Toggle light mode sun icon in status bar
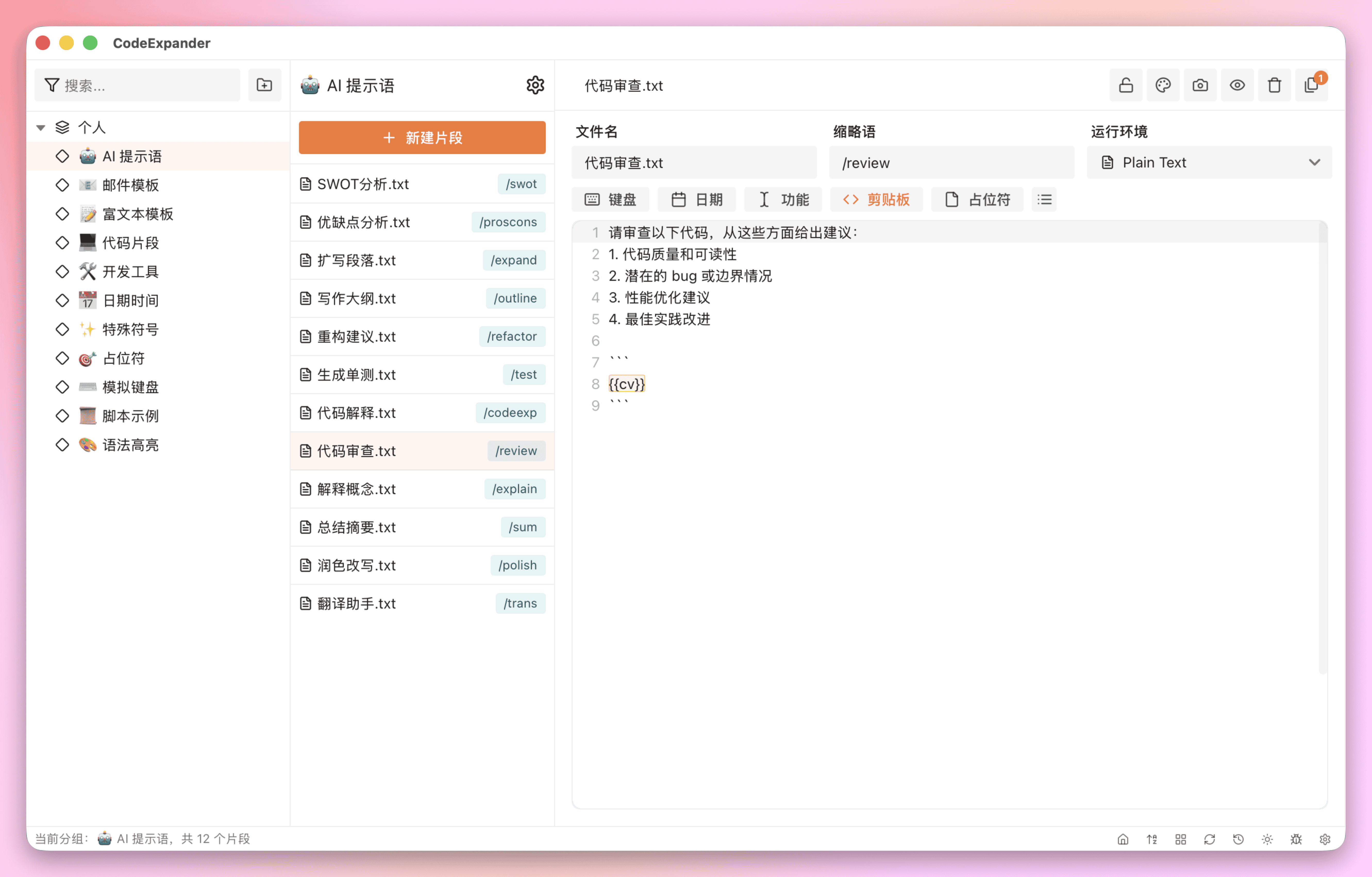 click(1267, 839)
